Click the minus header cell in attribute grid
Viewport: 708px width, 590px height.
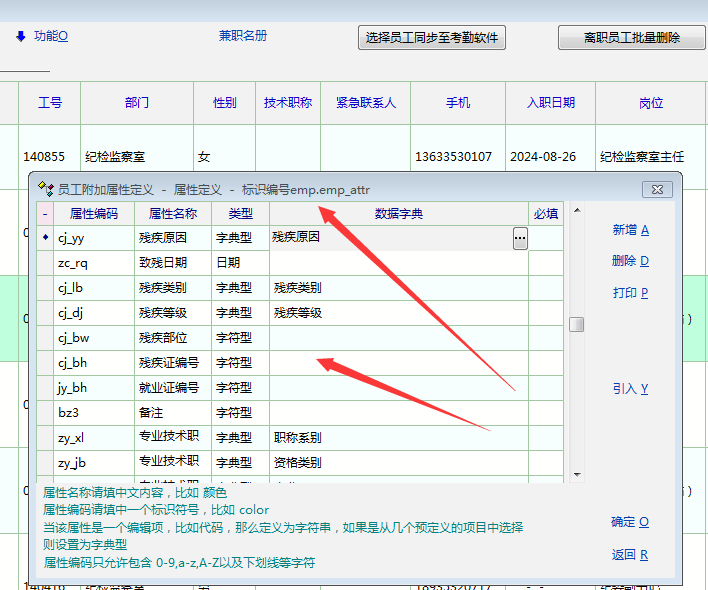(x=44, y=213)
